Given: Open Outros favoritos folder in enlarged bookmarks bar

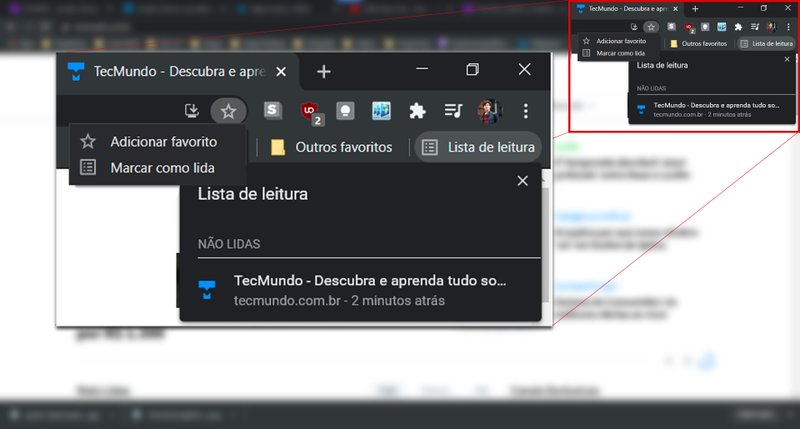Looking at the screenshot, I should tap(332, 147).
